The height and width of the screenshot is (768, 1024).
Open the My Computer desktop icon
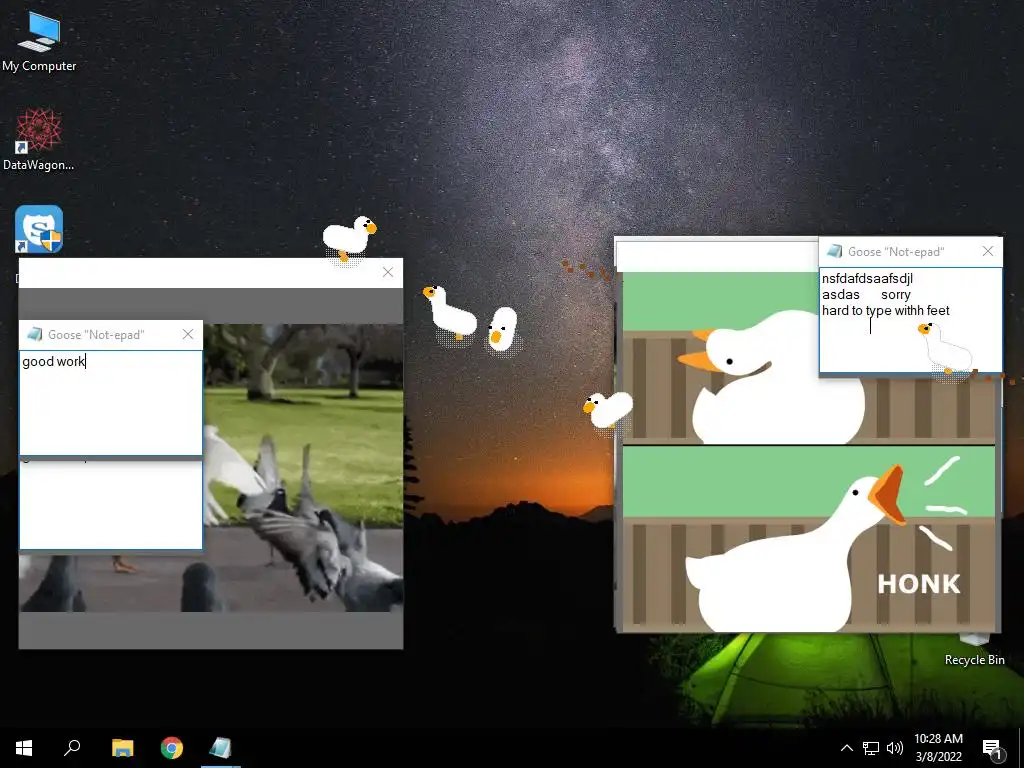(x=39, y=42)
